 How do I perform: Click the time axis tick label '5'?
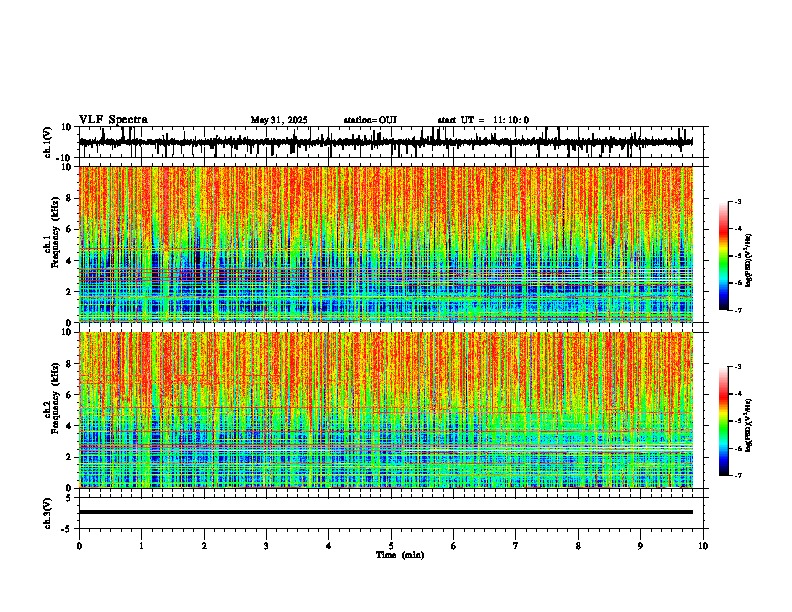coord(391,546)
